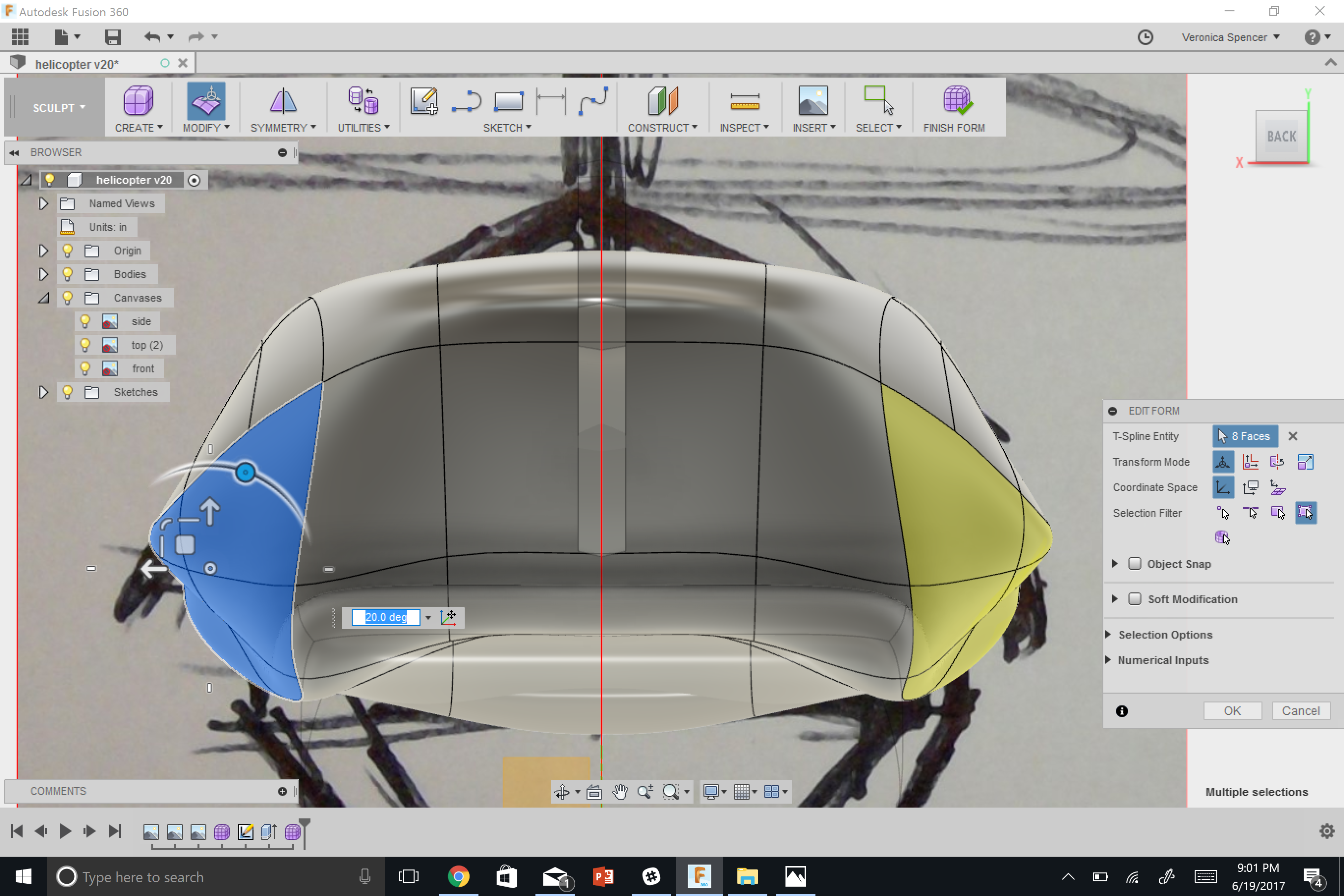Click the 8 Faces selection button
This screenshot has width=1344, height=896.
1245,436
